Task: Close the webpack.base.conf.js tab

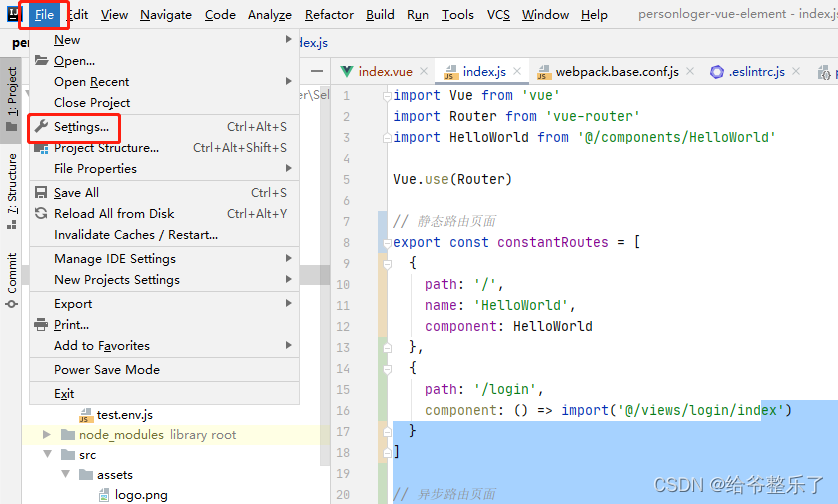Action: pos(690,71)
